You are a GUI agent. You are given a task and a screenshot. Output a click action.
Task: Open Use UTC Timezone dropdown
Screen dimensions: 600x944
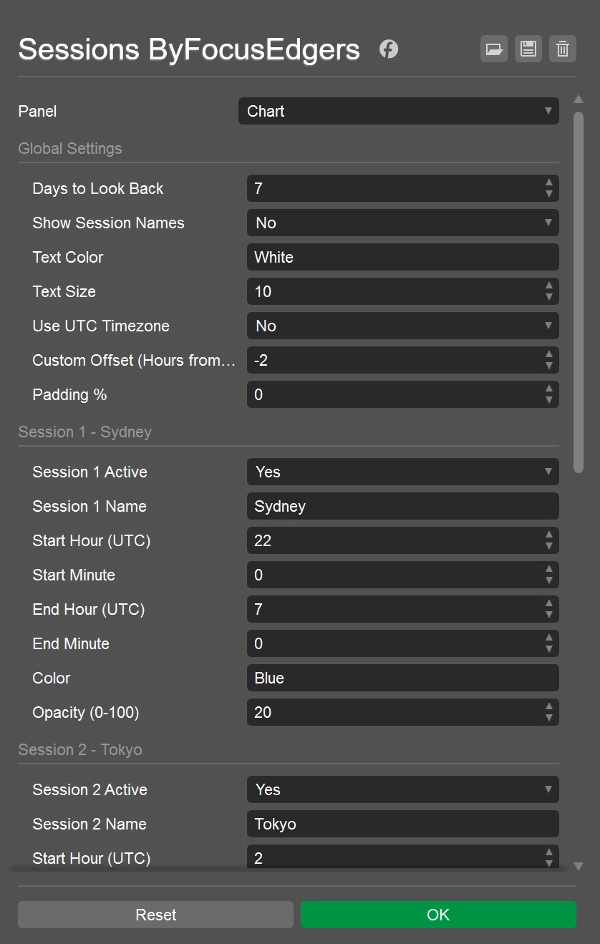coord(402,326)
